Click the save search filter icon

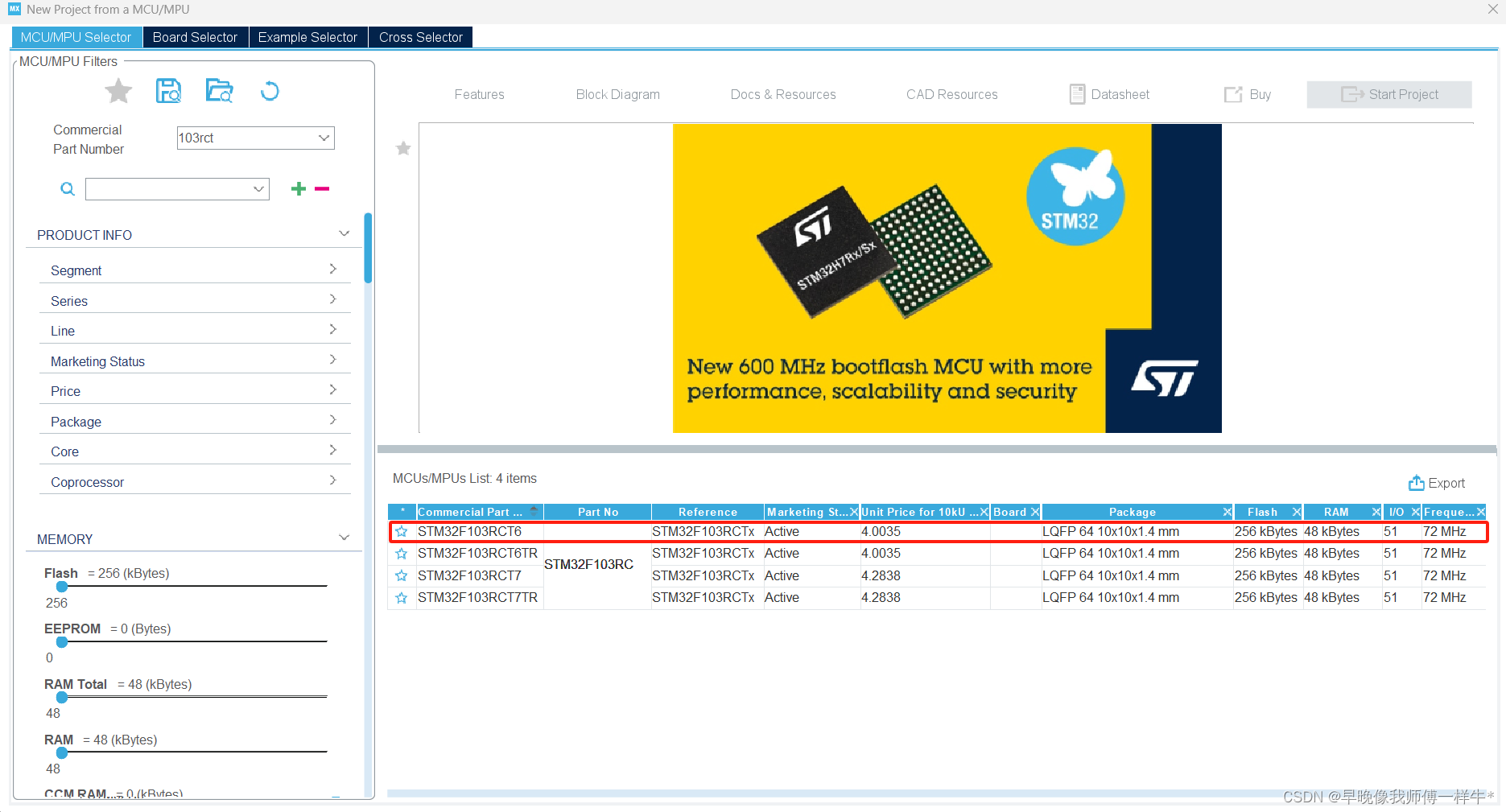click(x=168, y=91)
